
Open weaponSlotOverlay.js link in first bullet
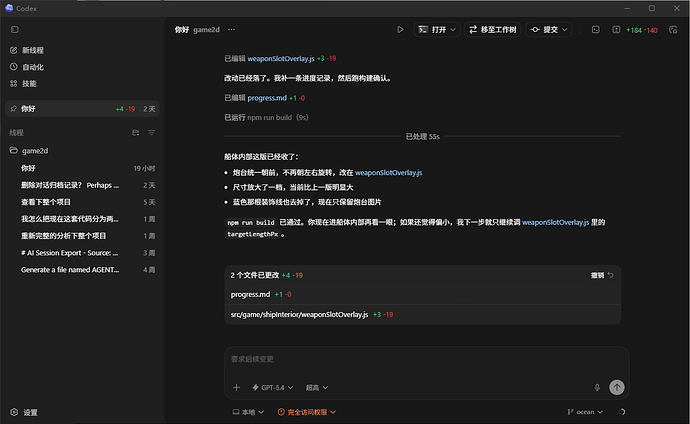pos(389,172)
